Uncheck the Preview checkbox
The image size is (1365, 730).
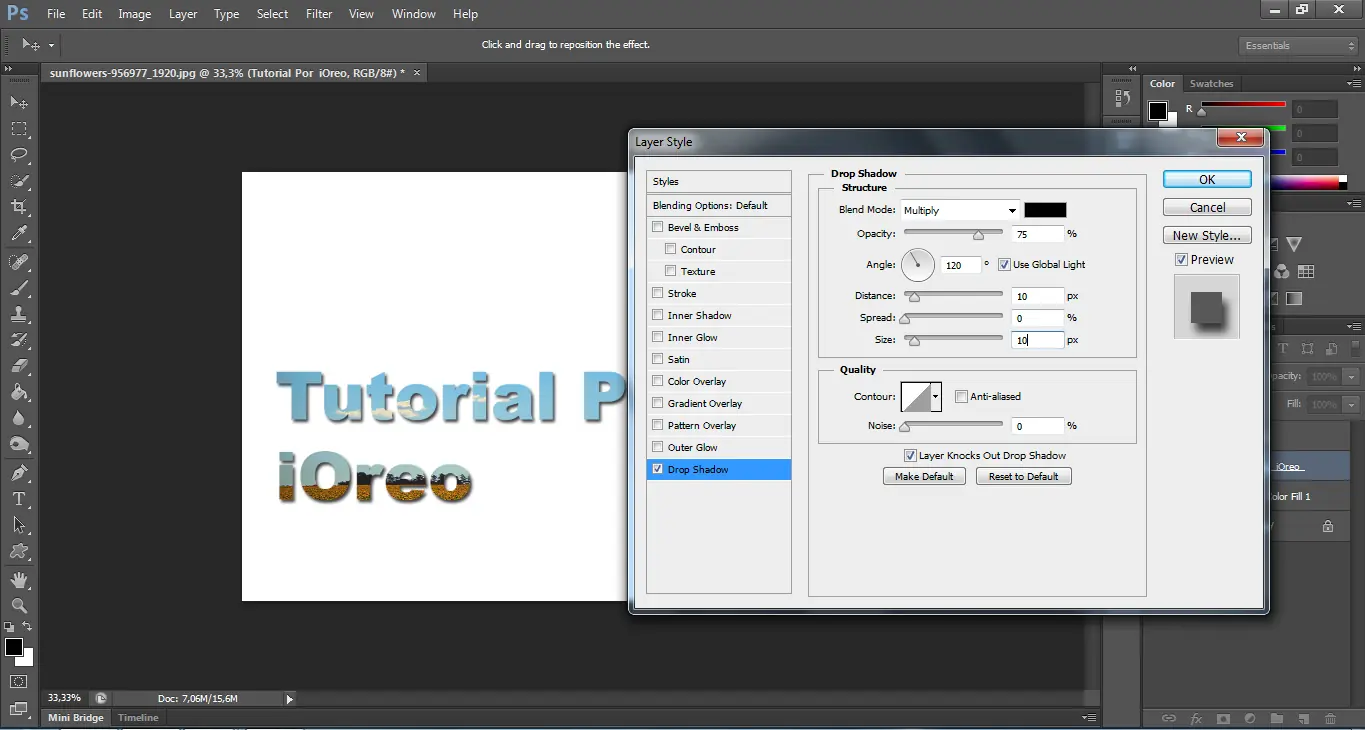click(x=1181, y=260)
